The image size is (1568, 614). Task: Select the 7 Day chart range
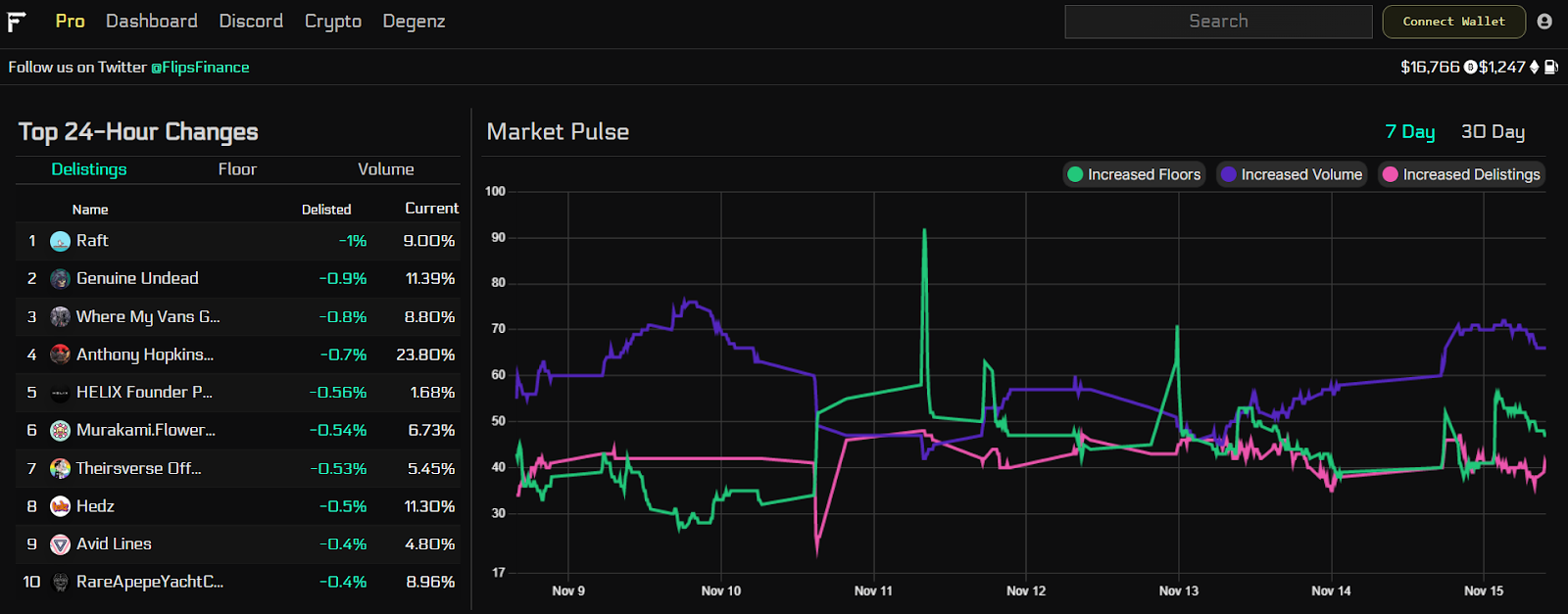(1409, 132)
